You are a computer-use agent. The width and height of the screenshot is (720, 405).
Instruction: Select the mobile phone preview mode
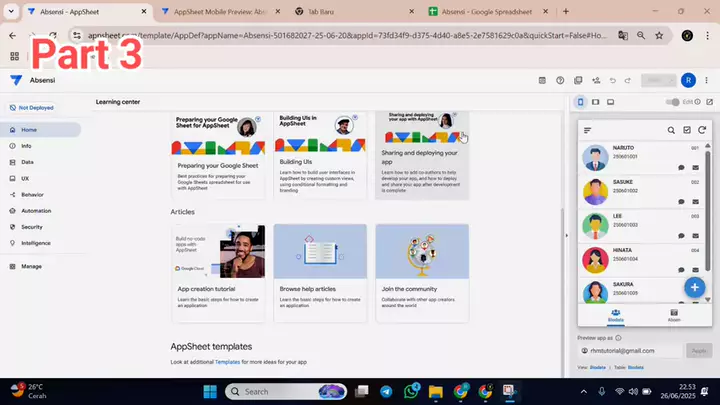(x=580, y=102)
